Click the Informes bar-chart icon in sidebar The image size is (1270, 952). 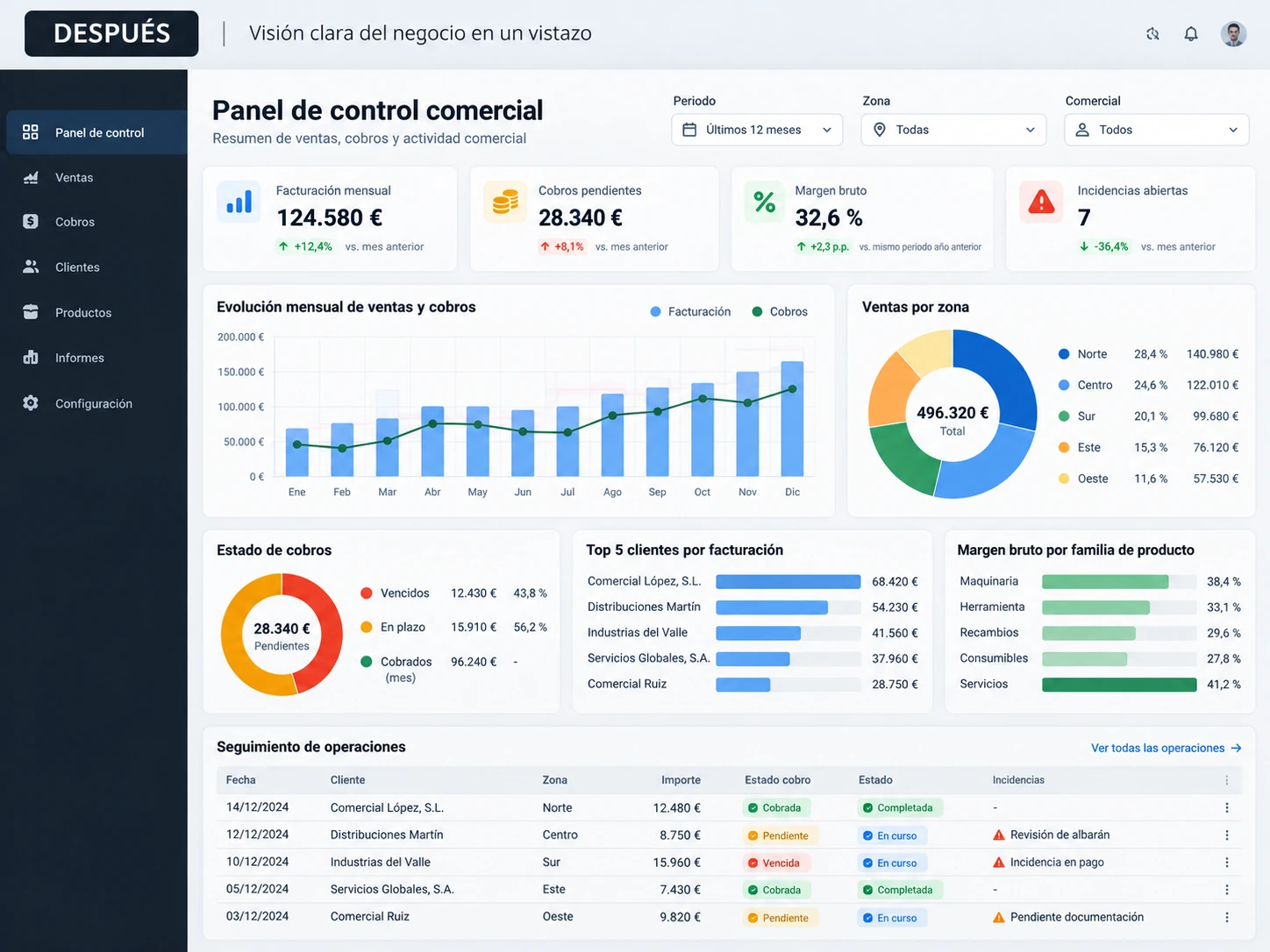tap(31, 358)
